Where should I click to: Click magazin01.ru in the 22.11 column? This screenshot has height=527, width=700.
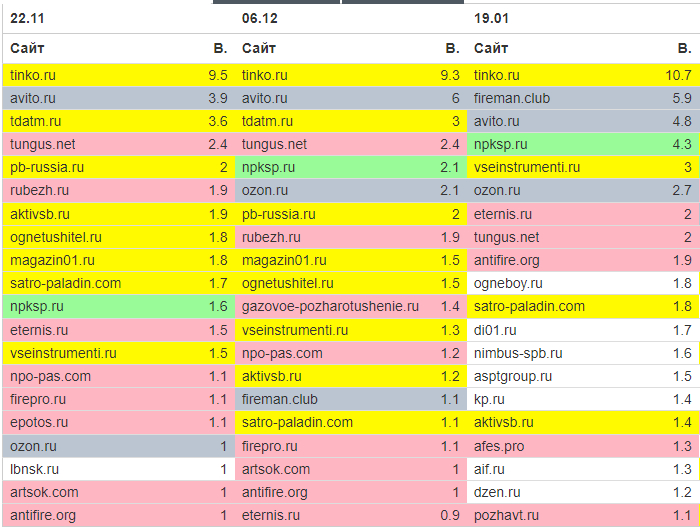[52, 260]
